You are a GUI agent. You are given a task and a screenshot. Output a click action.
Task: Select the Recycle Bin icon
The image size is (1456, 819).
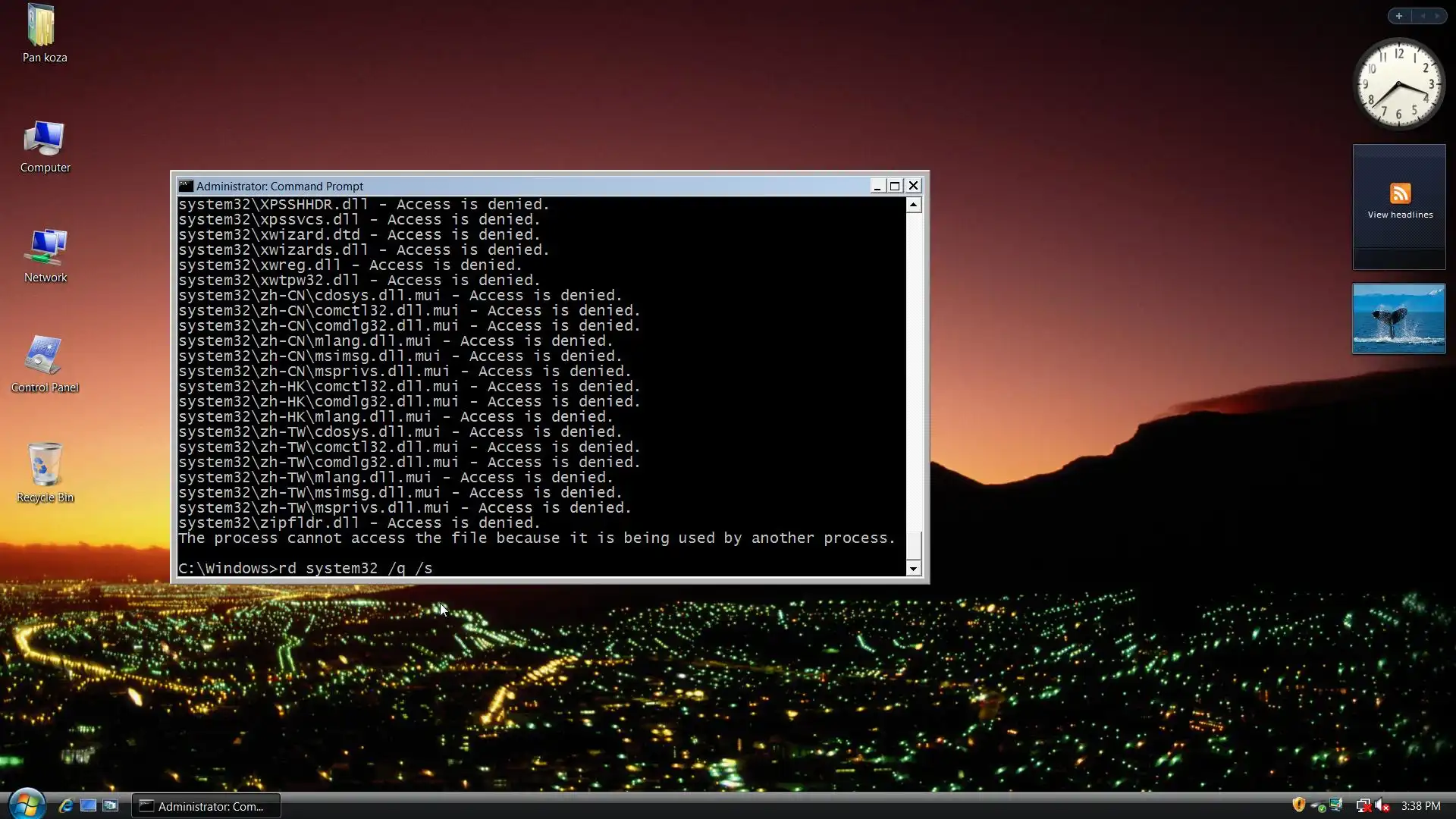click(x=45, y=466)
